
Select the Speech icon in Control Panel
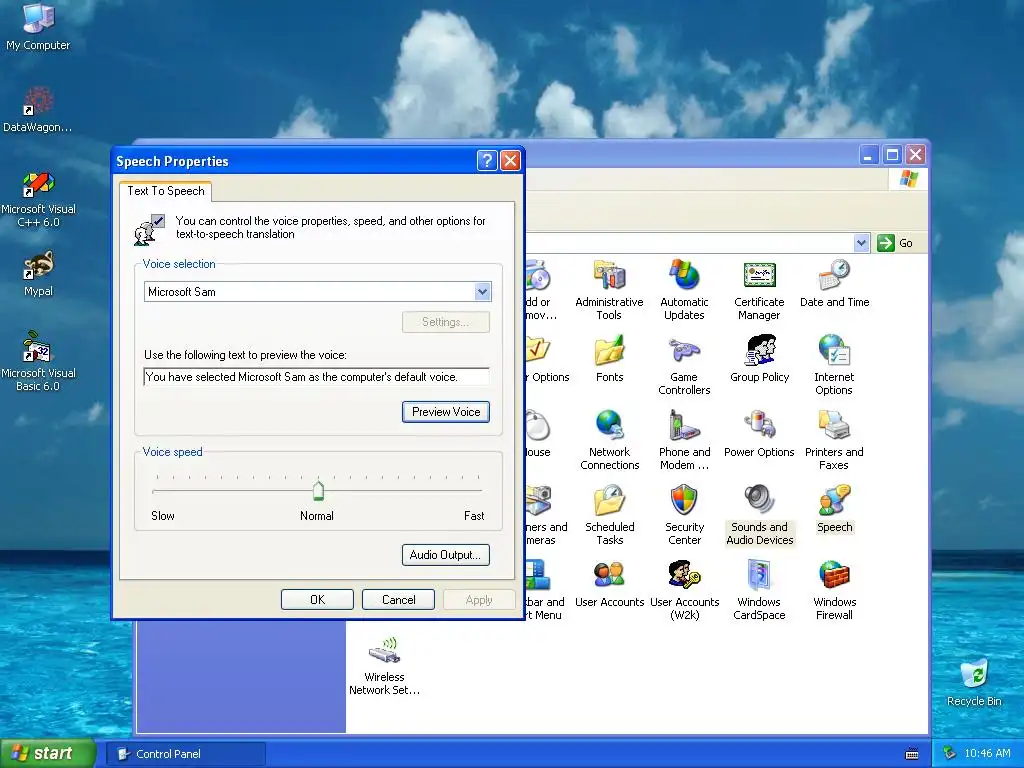click(834, 509)
